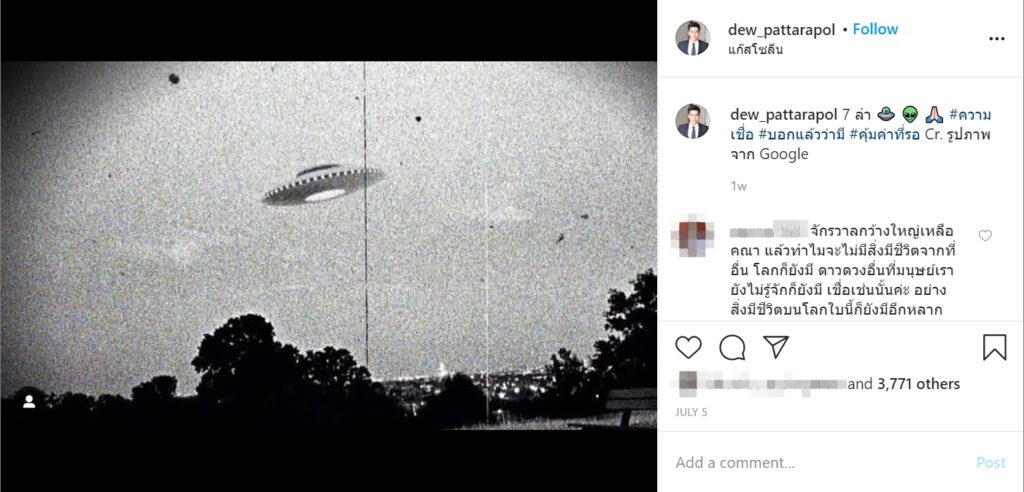Open comment bubble icon under post
Image resolution: width=1024 pixels, height=492 pixels.
tap(732, 348)
